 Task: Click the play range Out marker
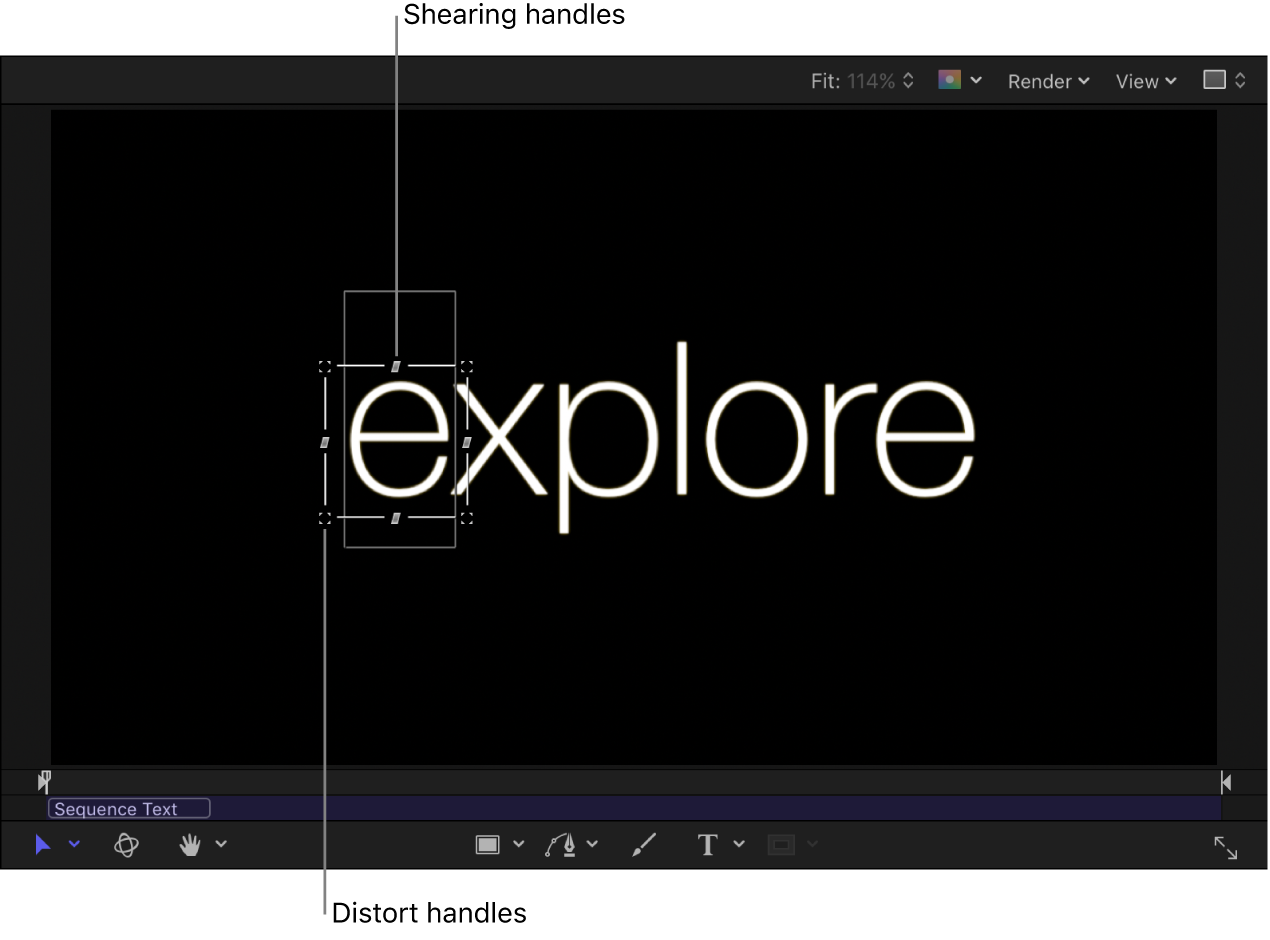pyautogui.click(x=1226, y=782)
